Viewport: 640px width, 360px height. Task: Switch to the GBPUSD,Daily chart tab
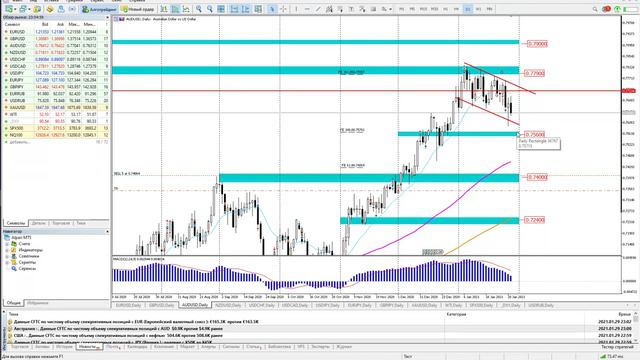tap(162, 305)
